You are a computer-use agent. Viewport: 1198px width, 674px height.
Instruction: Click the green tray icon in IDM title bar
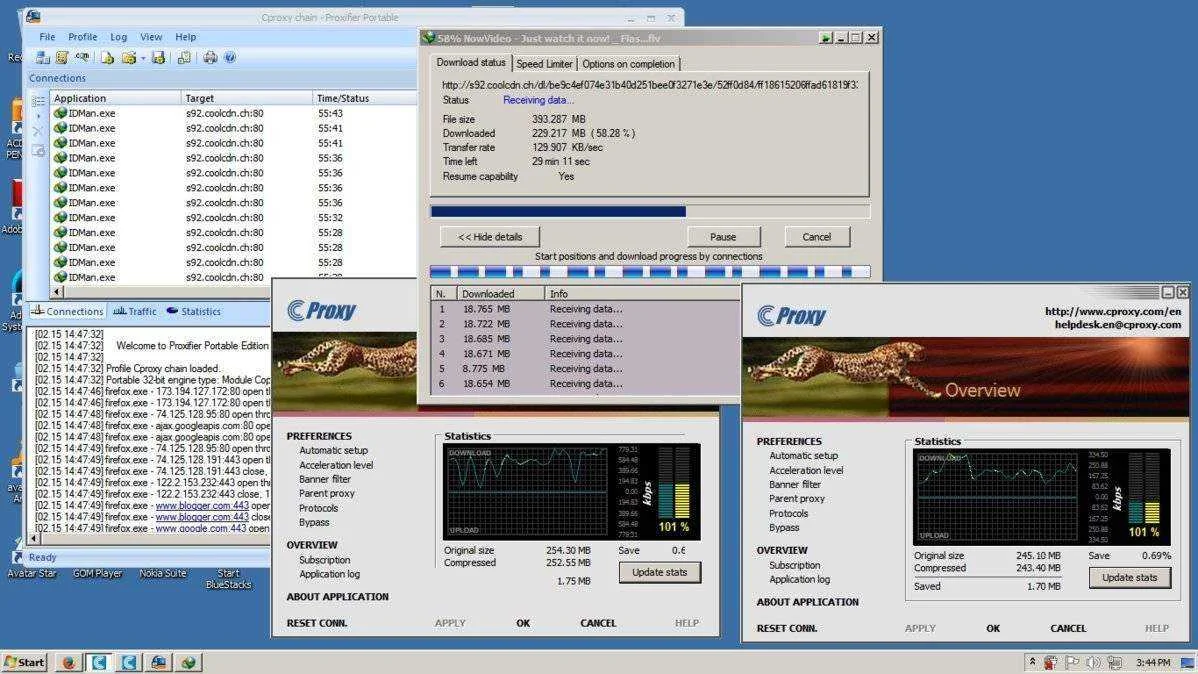pyautogui.click(x=825, y=37)
